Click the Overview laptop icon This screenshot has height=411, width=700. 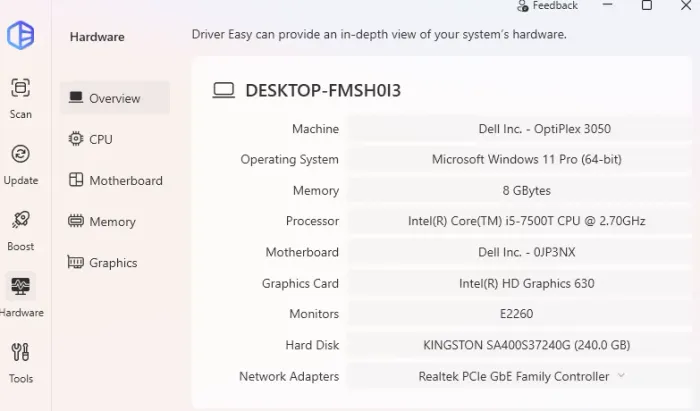pyautogui.click(x=76, y=97)
